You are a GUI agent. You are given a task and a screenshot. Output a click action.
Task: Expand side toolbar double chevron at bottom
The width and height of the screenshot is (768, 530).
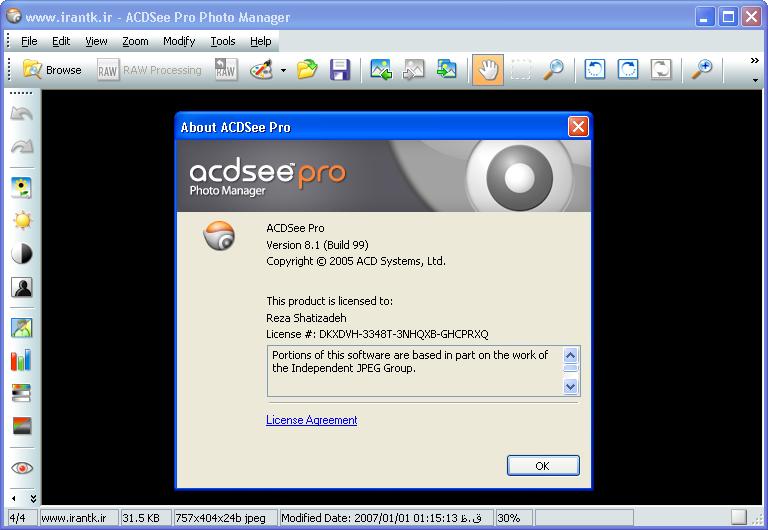tap(33, 499)
